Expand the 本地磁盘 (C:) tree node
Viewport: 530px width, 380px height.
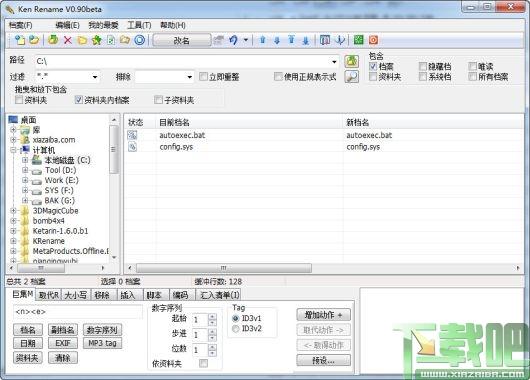(25, 160)
